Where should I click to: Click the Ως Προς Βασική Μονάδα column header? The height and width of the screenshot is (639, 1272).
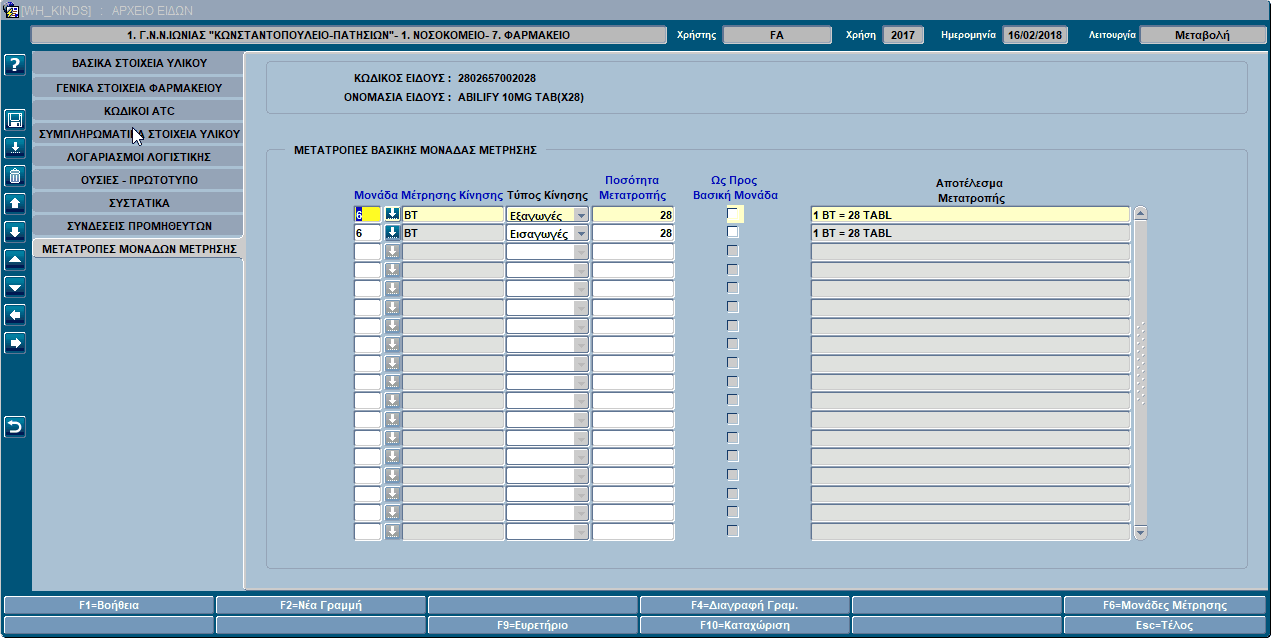coord(735,188)
